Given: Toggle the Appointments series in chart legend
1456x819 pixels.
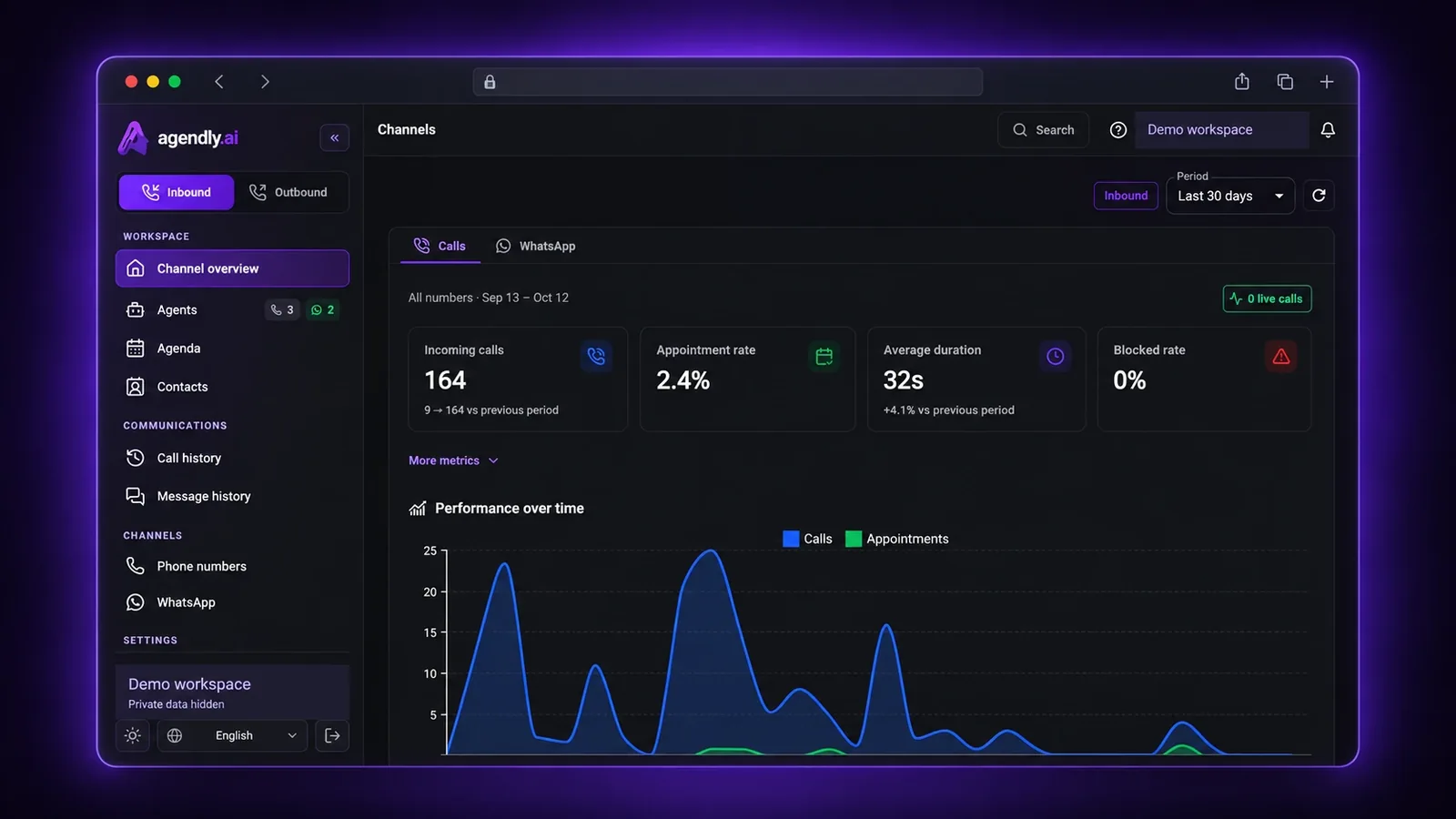Looking at the screenshot, I should pos(897,539).
